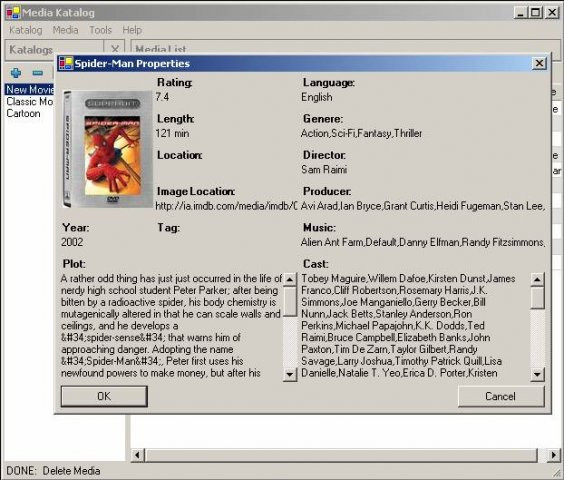This screenshot has width=564, height=480.
Task: Select the Katalogs panel tab
Action: (31, 50)
